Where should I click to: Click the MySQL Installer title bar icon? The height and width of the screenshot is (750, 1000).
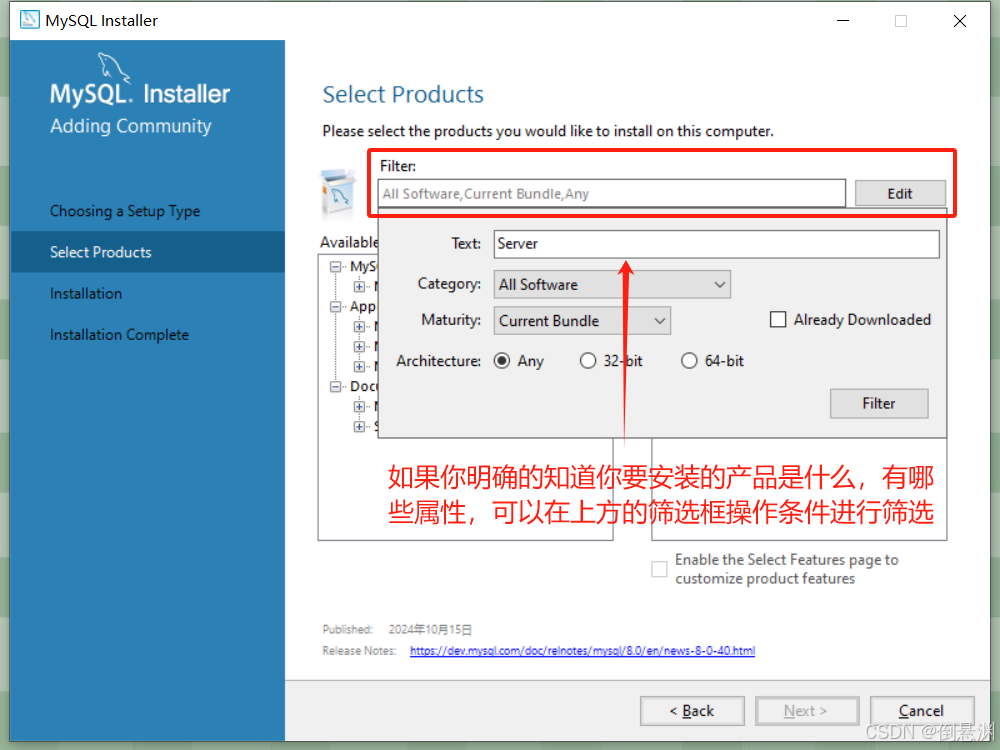point(29,20)
